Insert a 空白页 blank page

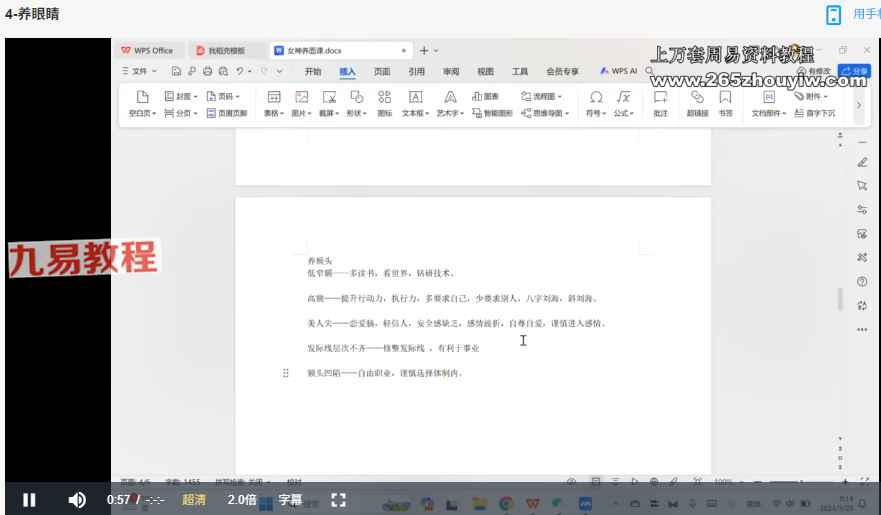(x=142, y=104)
